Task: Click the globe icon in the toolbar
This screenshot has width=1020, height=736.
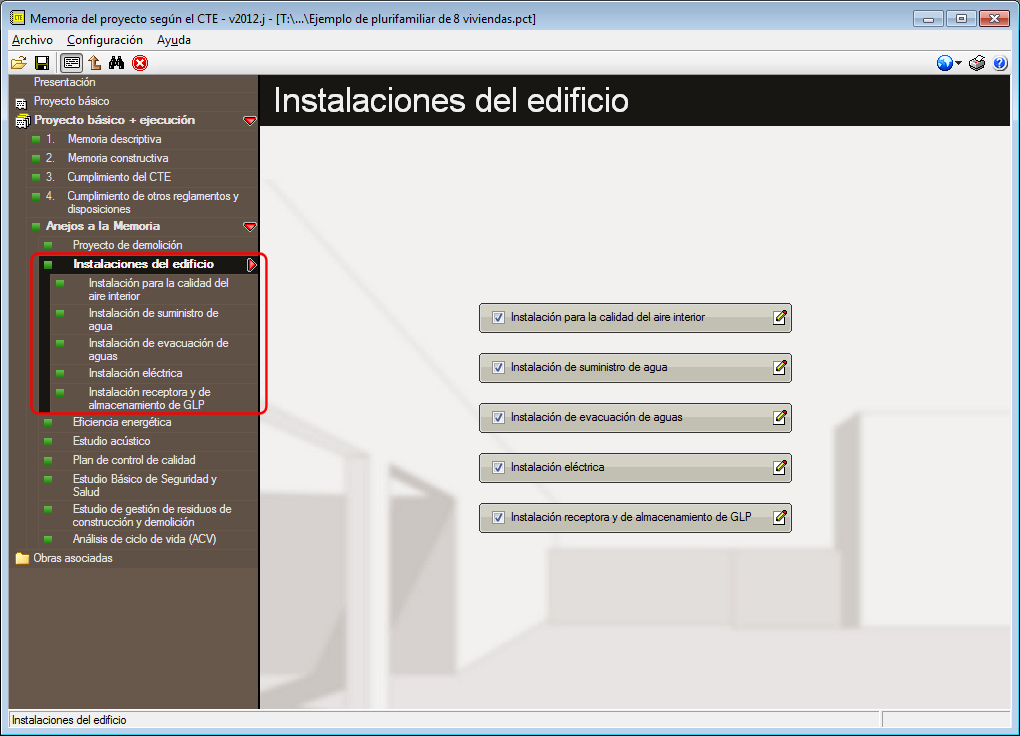Action: [945, 63]
